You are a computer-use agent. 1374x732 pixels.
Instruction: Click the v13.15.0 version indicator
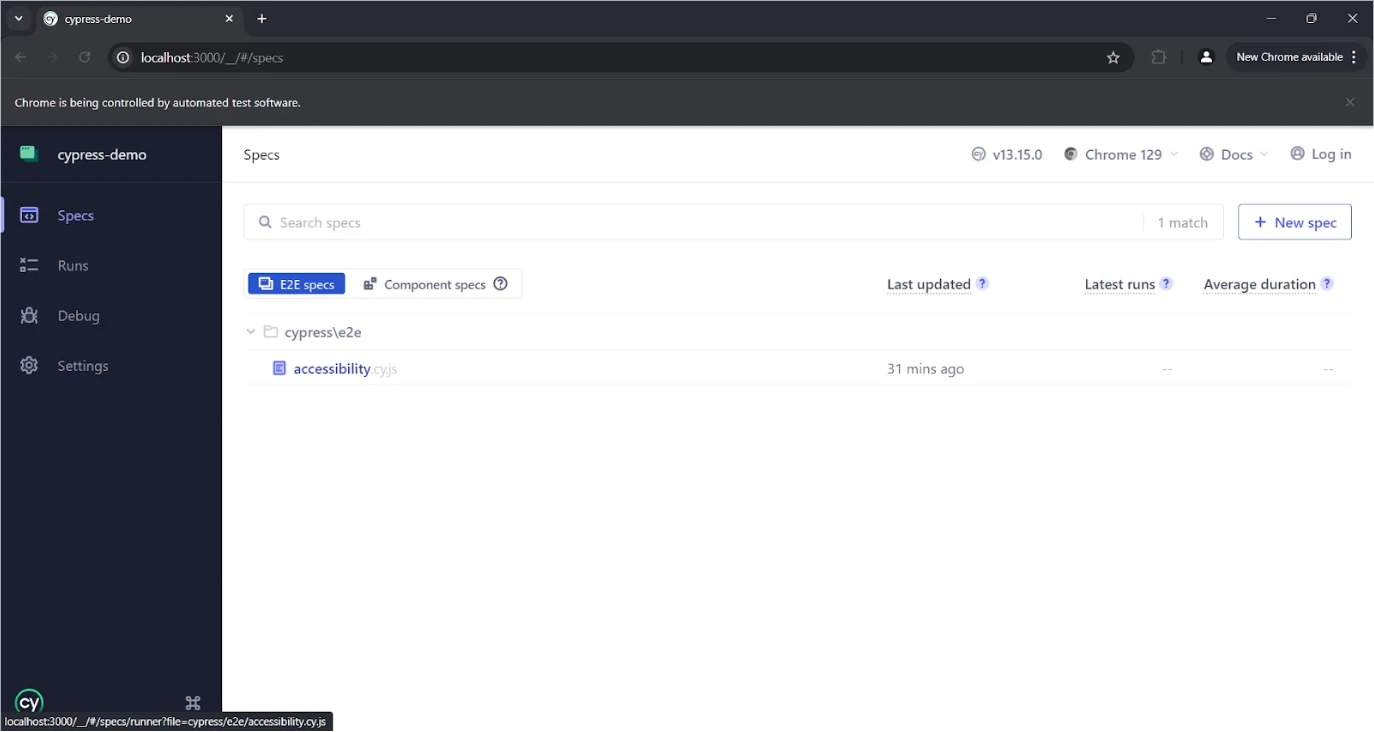pyautogui.click(x=1007, y=154)
